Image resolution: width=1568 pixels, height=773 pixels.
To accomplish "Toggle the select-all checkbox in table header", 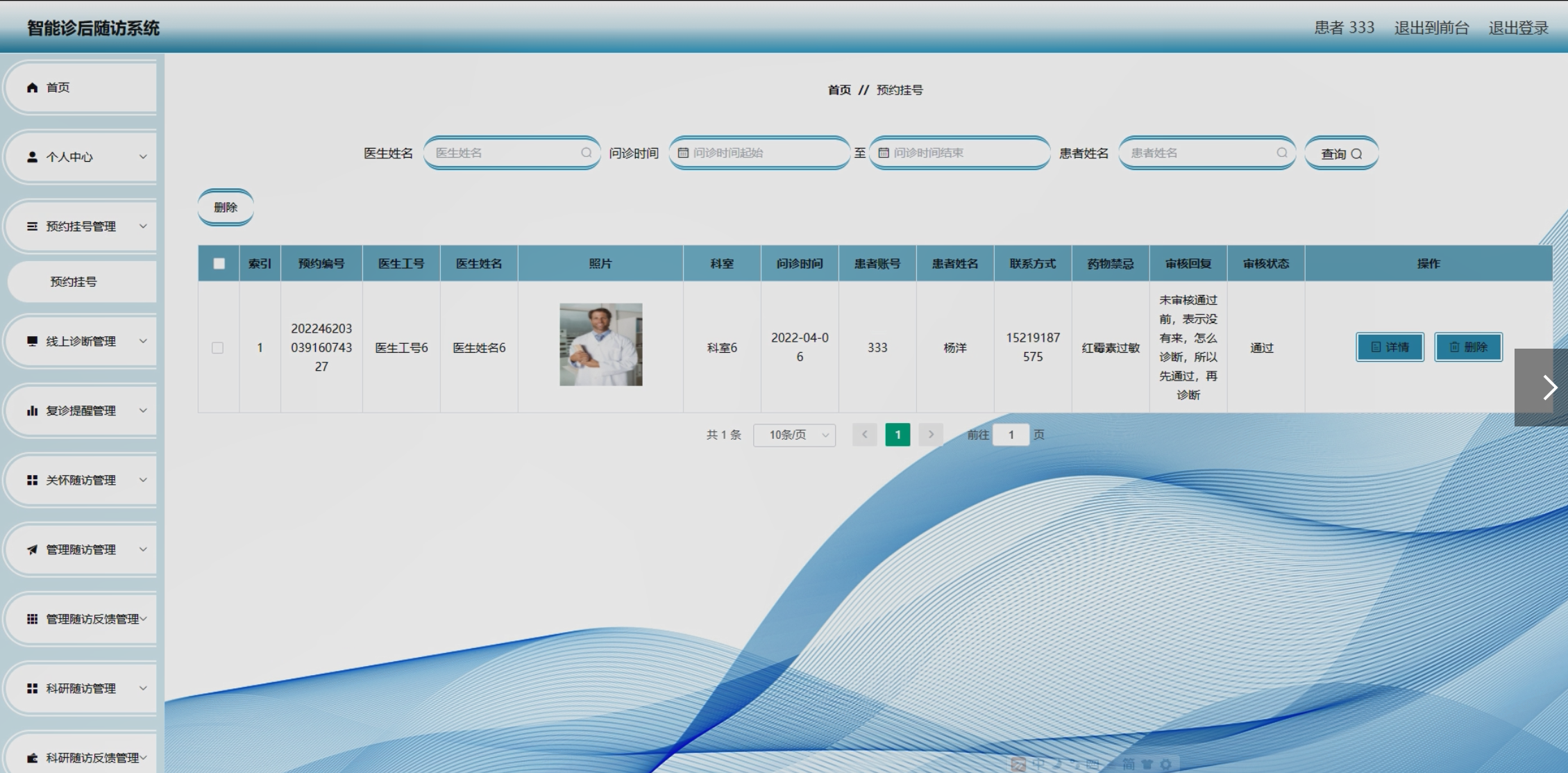I will point(219,264).
